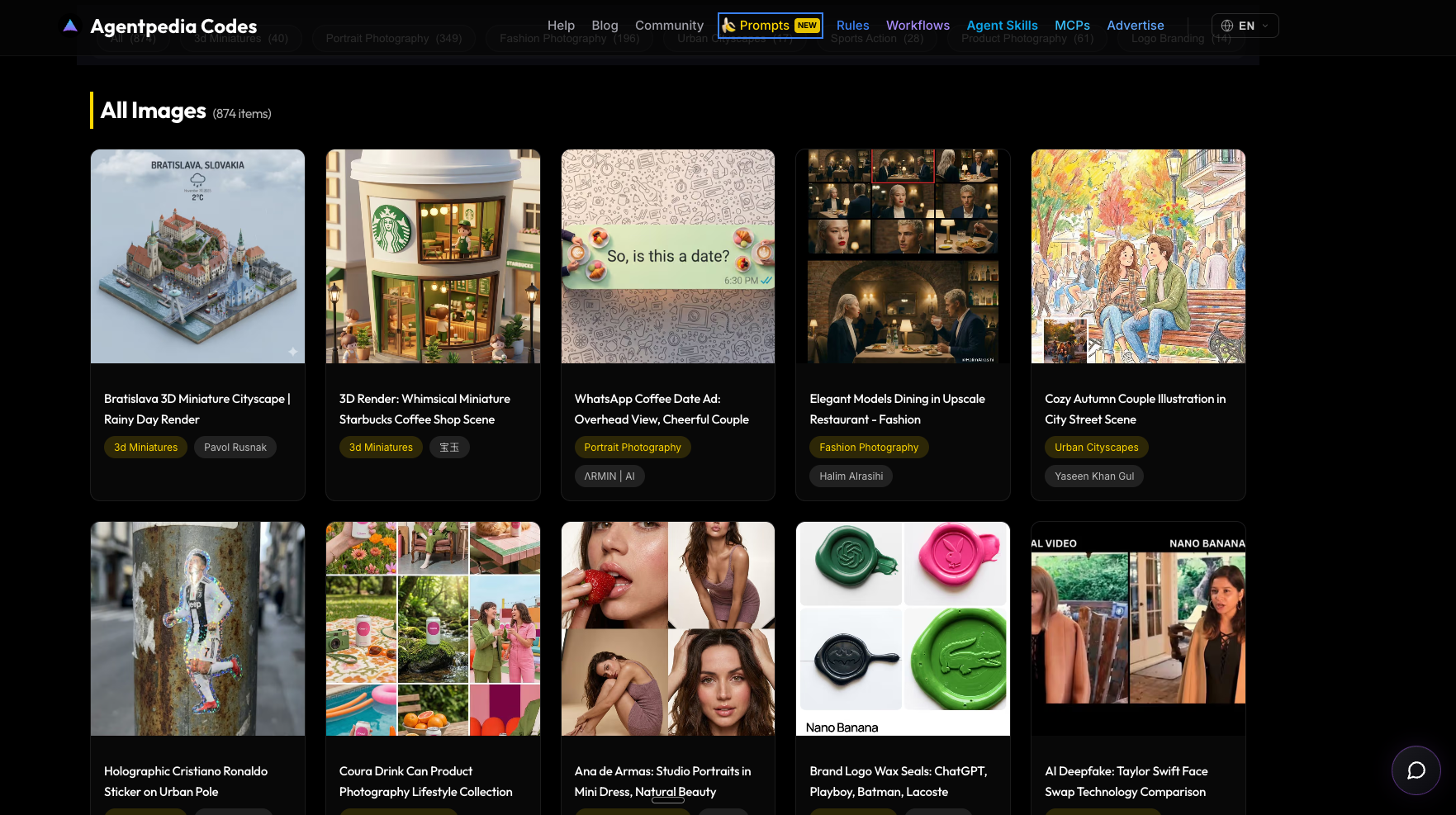The width and height of the screenshot is (1456, 815).
Task: View the Coura drink can collage thumbnail
Action: point(433,628)
